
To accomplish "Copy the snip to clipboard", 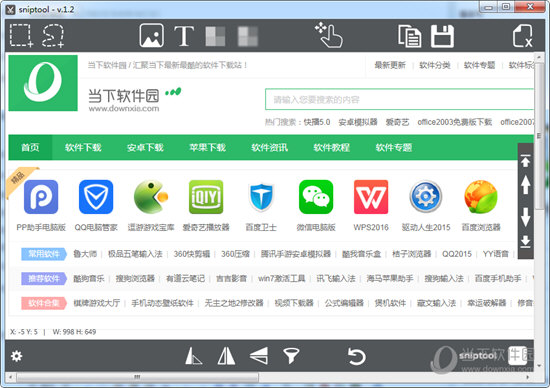I will click(x=409, y=35).
